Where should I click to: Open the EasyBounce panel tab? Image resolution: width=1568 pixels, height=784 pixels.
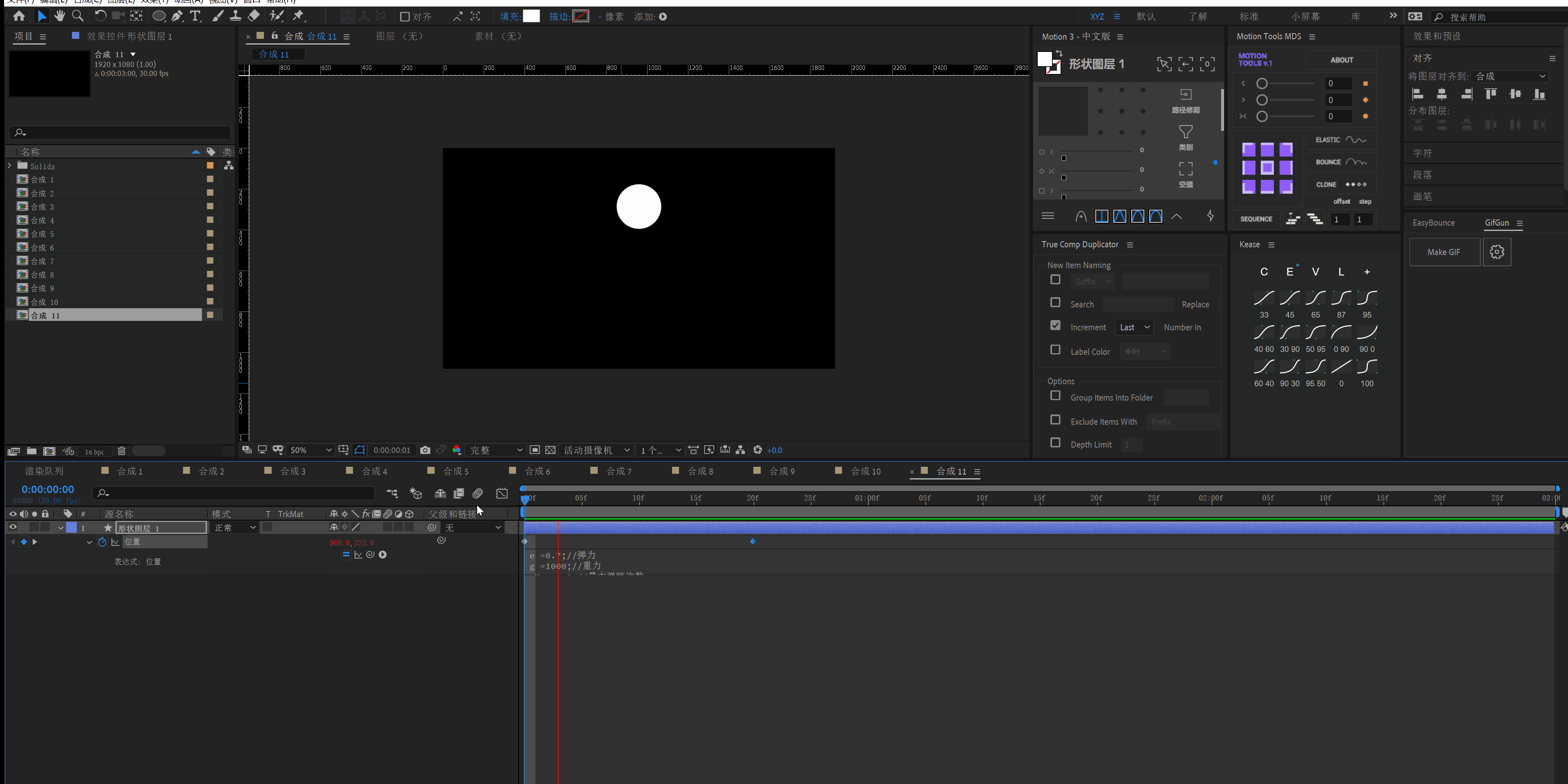point(1433,223)
